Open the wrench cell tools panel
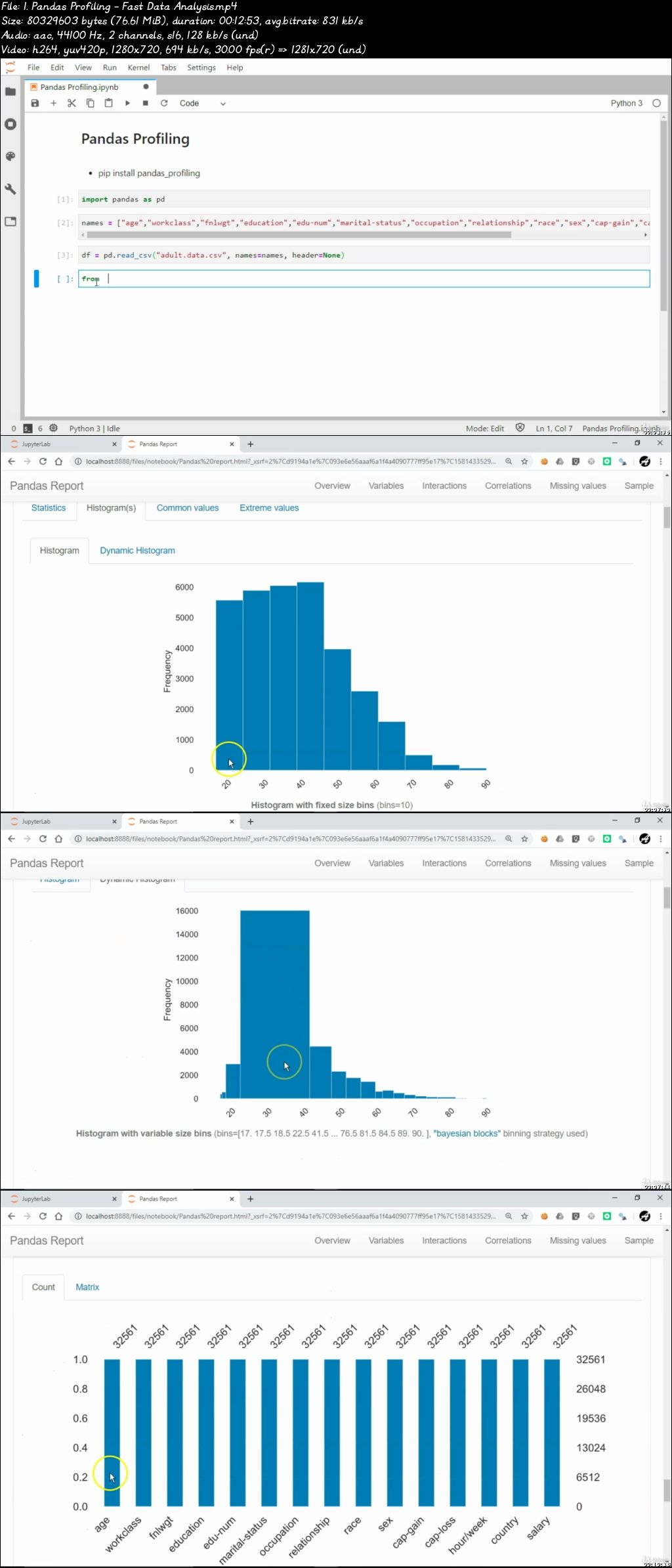The image size is (672, 1568). pos(10,189)
